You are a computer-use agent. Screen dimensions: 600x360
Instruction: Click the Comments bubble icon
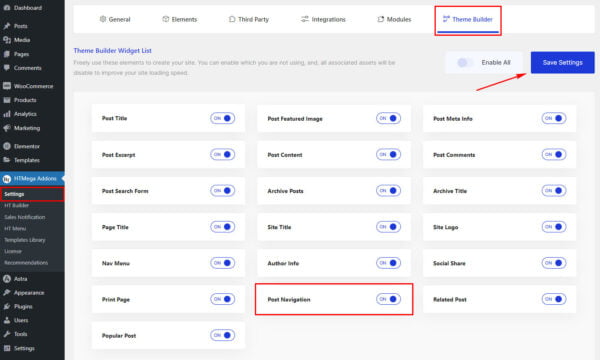[7, 68]
